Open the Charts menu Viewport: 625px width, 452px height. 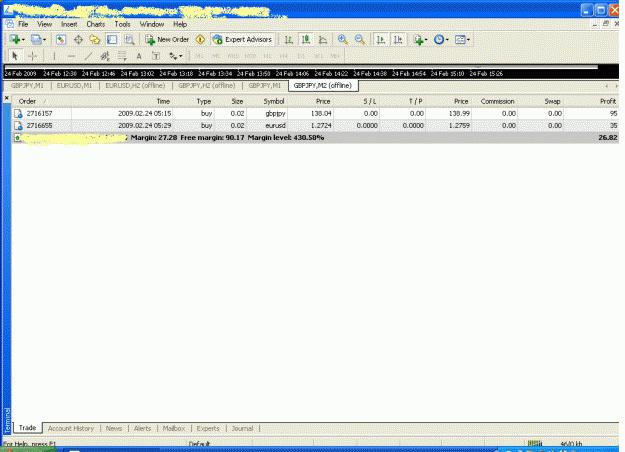pos(96,24)
